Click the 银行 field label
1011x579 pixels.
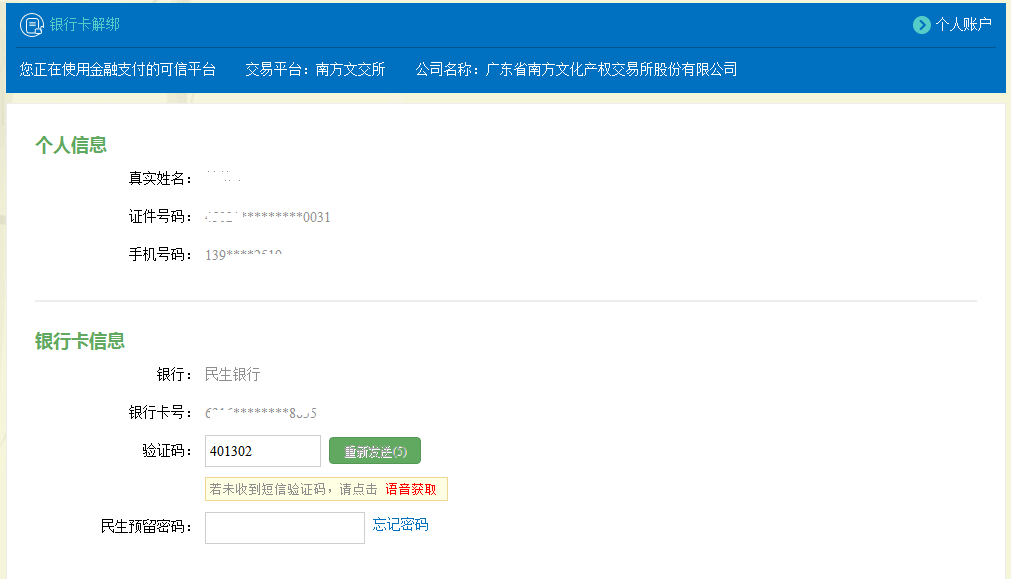click(174, 375)
